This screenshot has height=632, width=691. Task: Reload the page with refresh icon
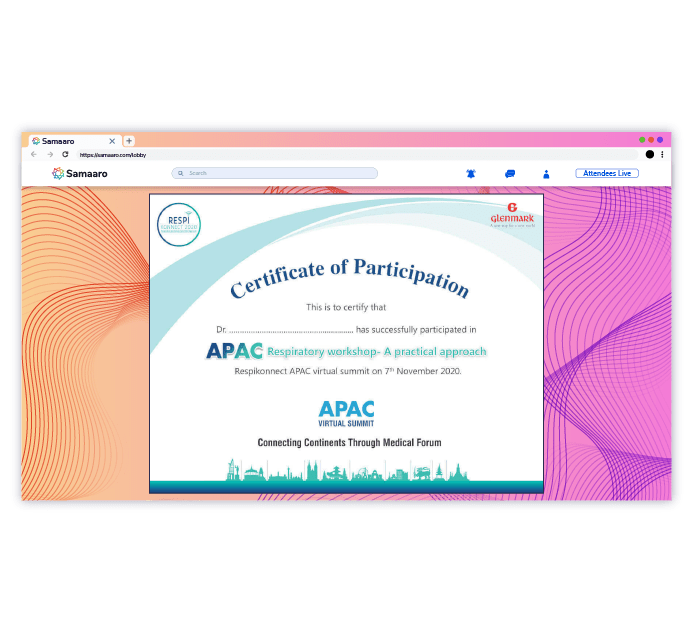coord(66,155)
